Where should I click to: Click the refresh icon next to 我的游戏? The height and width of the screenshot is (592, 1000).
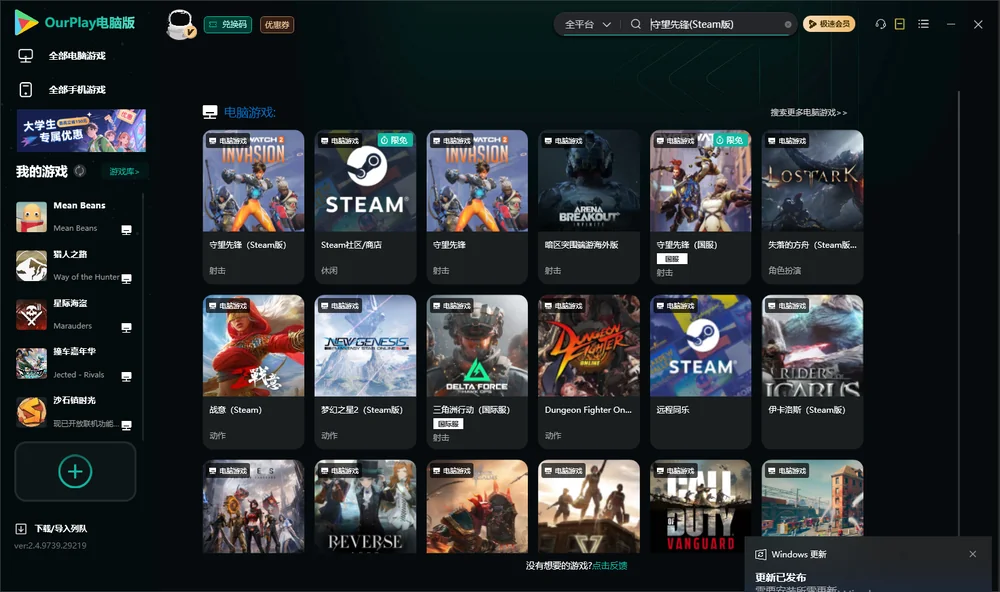[x=80, y=171]
